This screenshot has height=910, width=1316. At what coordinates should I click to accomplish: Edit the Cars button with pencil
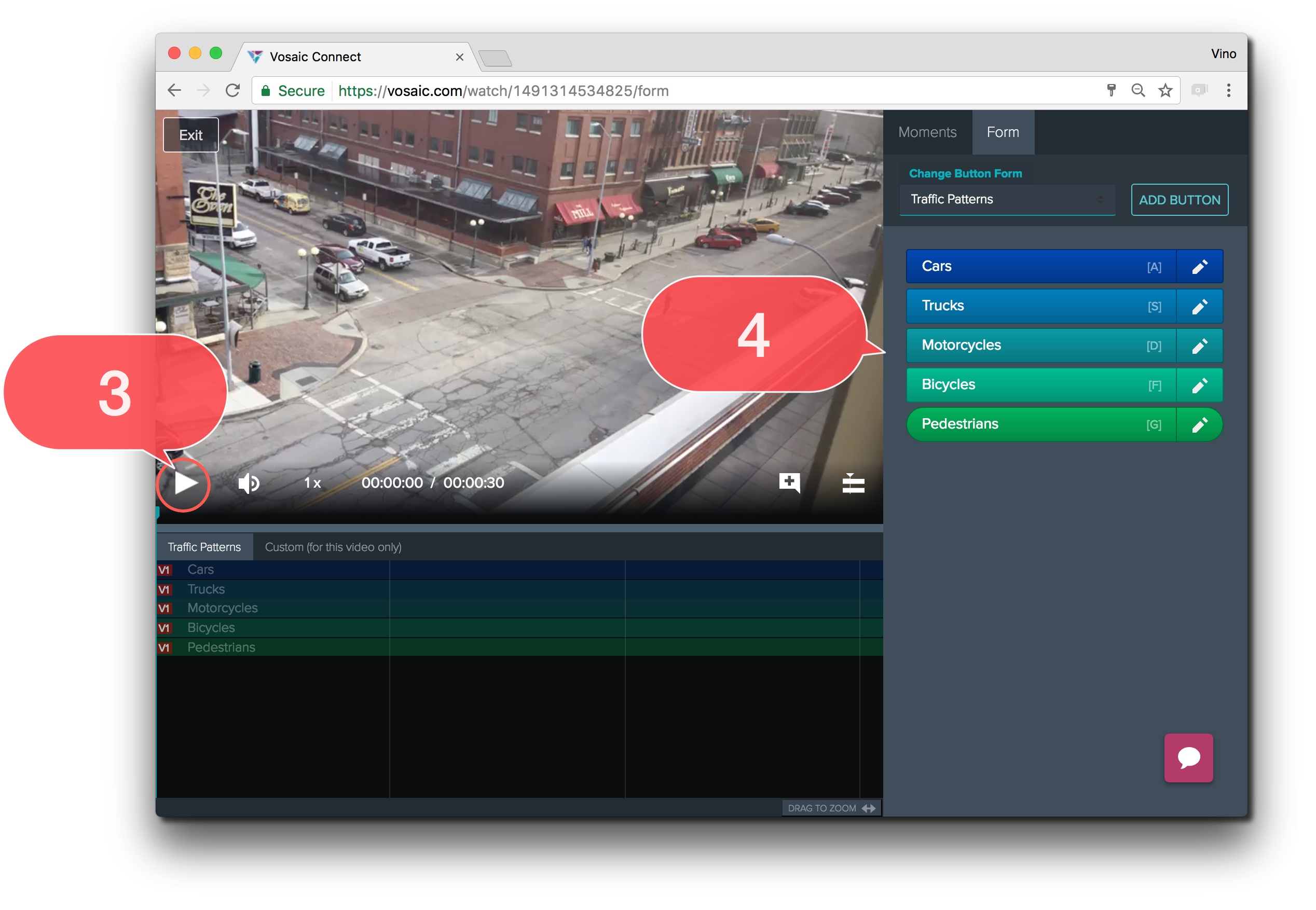click(1200, 267)
